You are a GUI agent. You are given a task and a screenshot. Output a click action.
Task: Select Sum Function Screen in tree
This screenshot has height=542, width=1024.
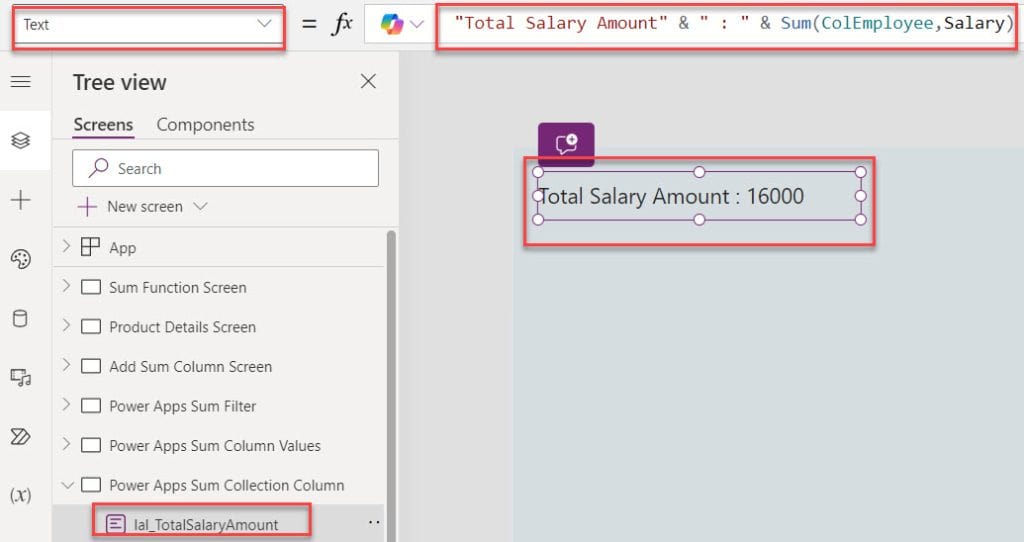point(178,287)
